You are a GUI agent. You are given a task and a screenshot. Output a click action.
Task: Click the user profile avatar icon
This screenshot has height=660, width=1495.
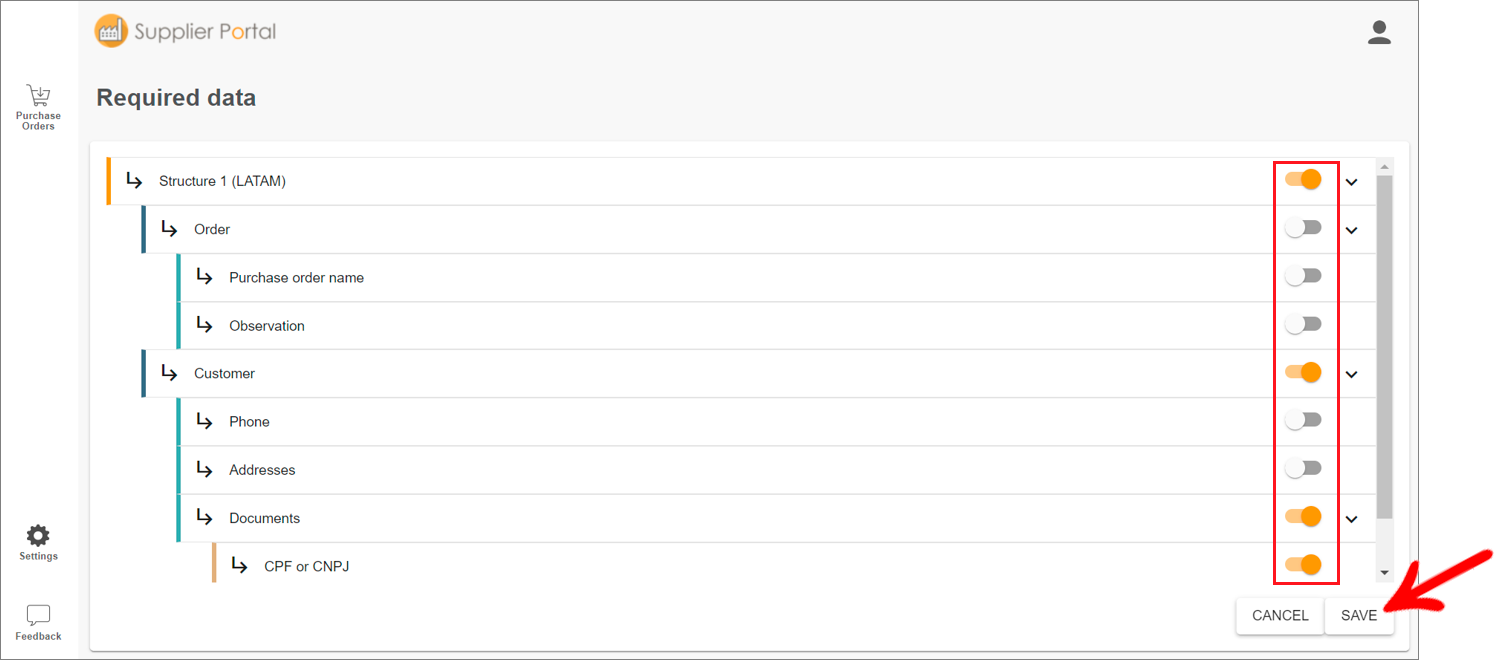click(1379, 32)
